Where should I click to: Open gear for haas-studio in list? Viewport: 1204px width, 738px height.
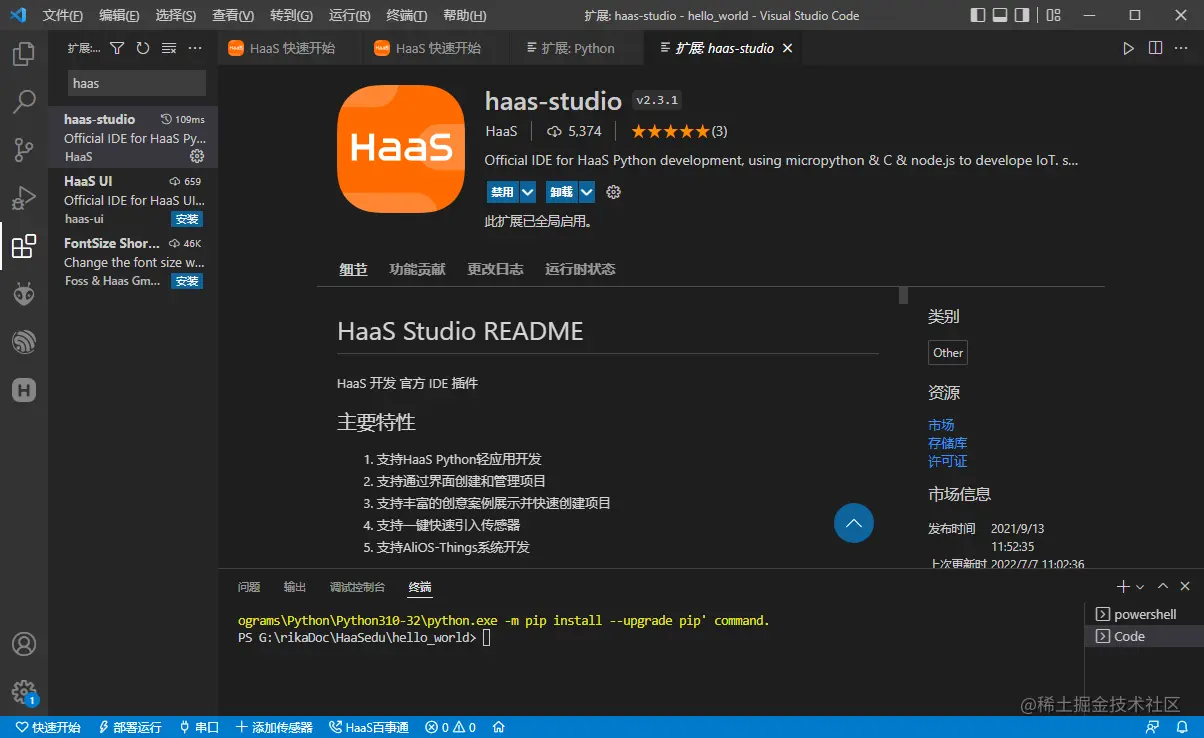(197, 156)
